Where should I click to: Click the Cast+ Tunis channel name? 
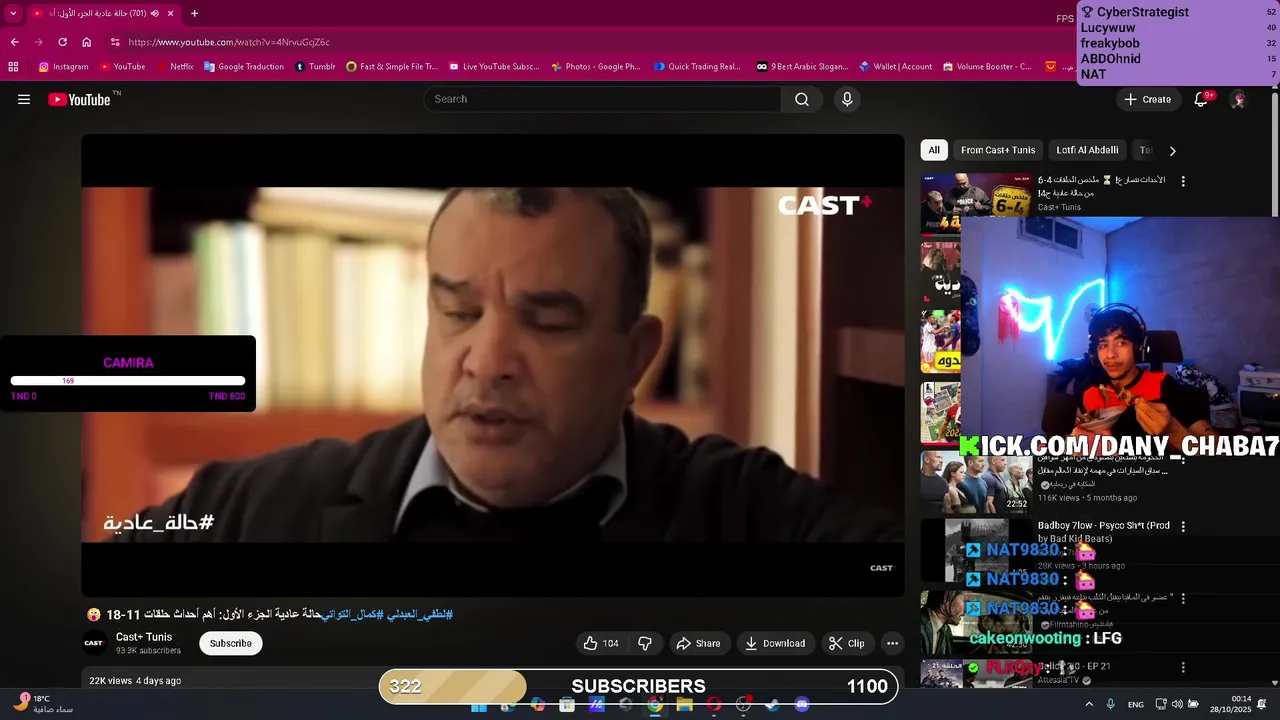(x=144, y=637)
